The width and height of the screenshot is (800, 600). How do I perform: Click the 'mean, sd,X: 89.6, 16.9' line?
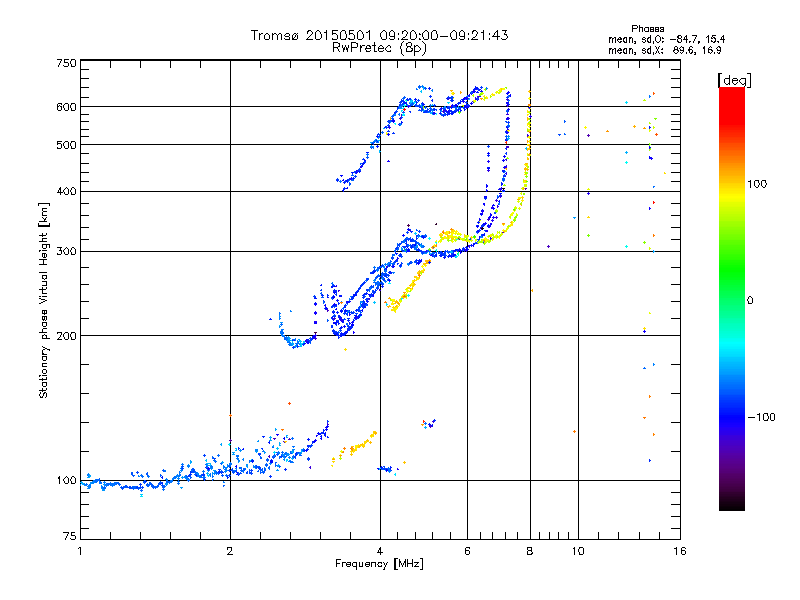pos(665,50)
